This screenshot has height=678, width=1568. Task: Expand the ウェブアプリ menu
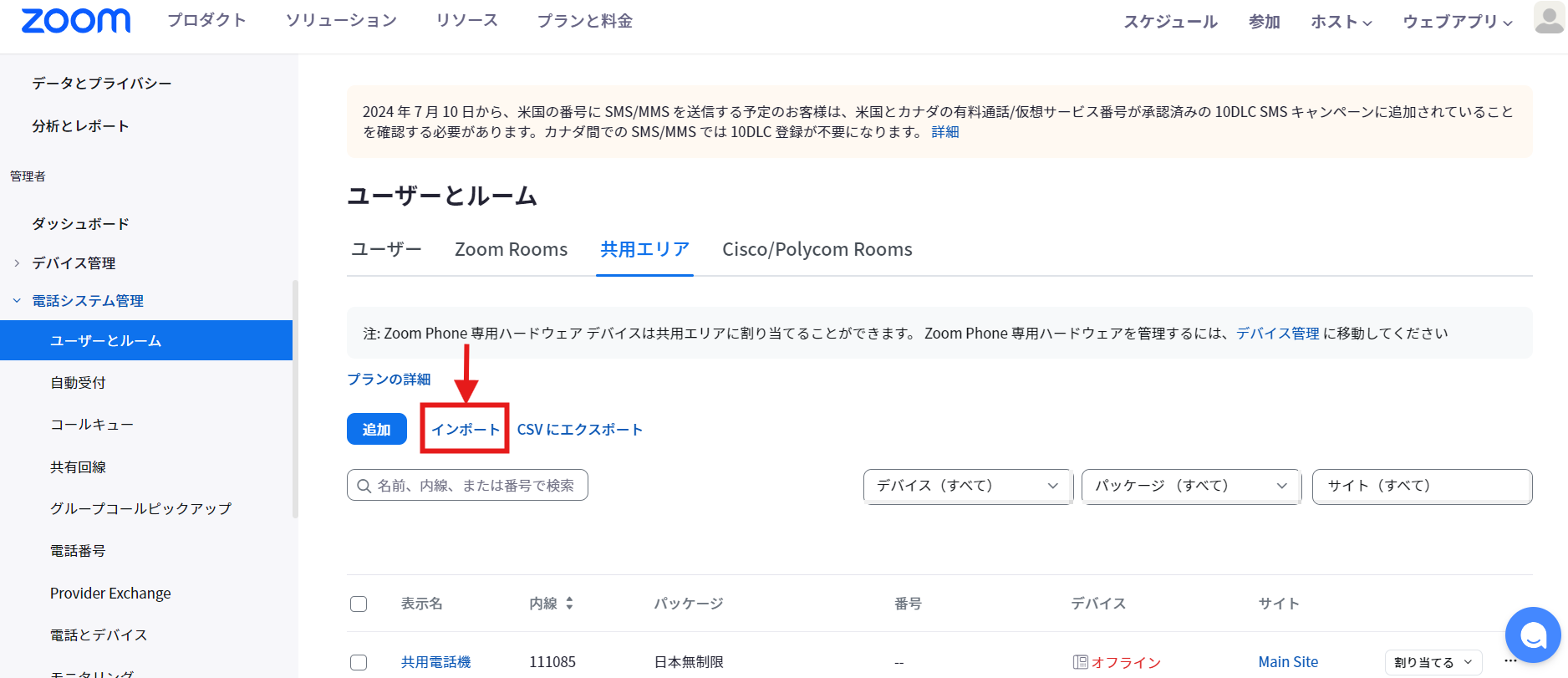click(x=1457, y=22)
